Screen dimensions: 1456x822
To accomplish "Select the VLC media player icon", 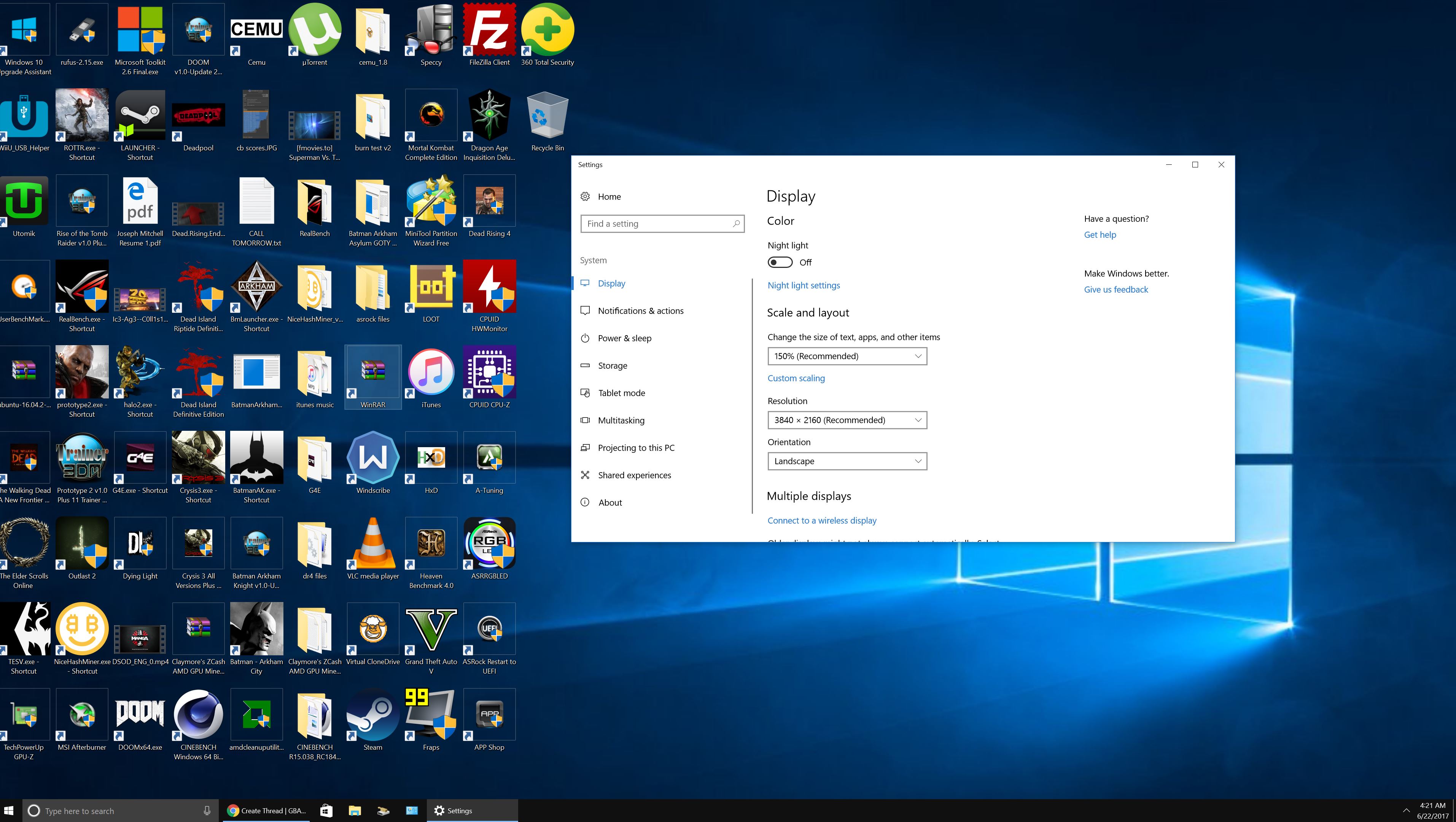I will click(373, 549).
